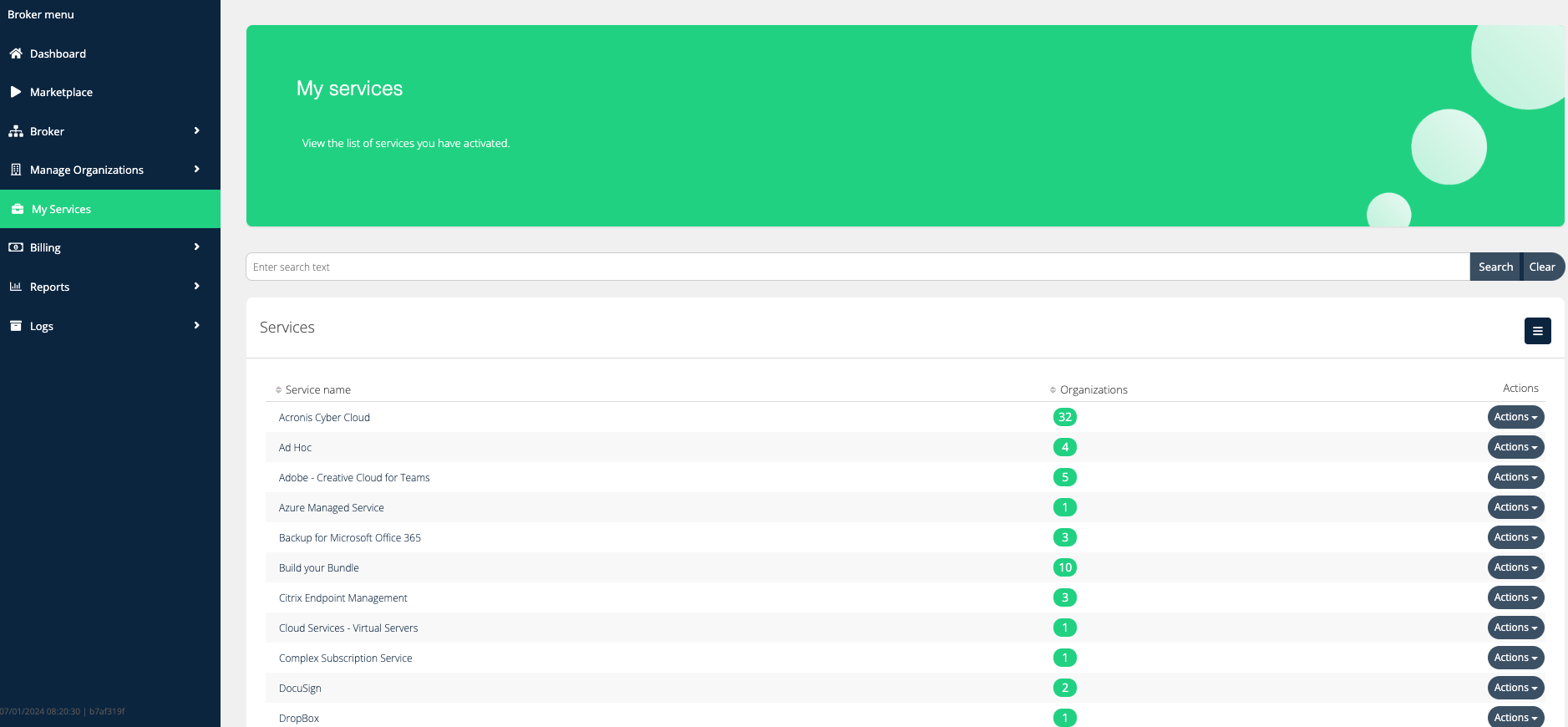Click the Reports chart icon
Screen dimensions: 1568x727
point(16,287)
